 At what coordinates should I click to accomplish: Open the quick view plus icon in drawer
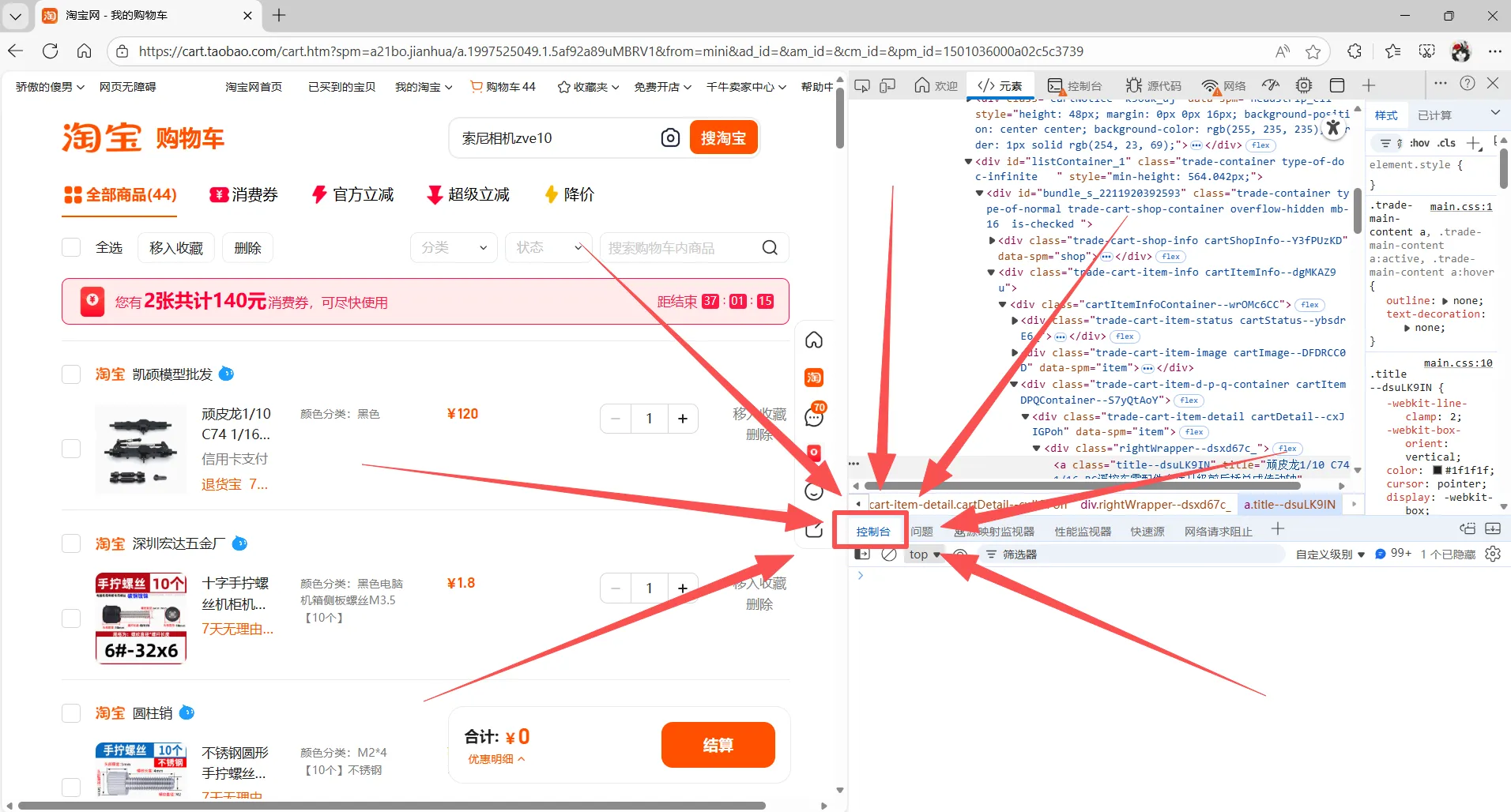tap(1278, 529)
